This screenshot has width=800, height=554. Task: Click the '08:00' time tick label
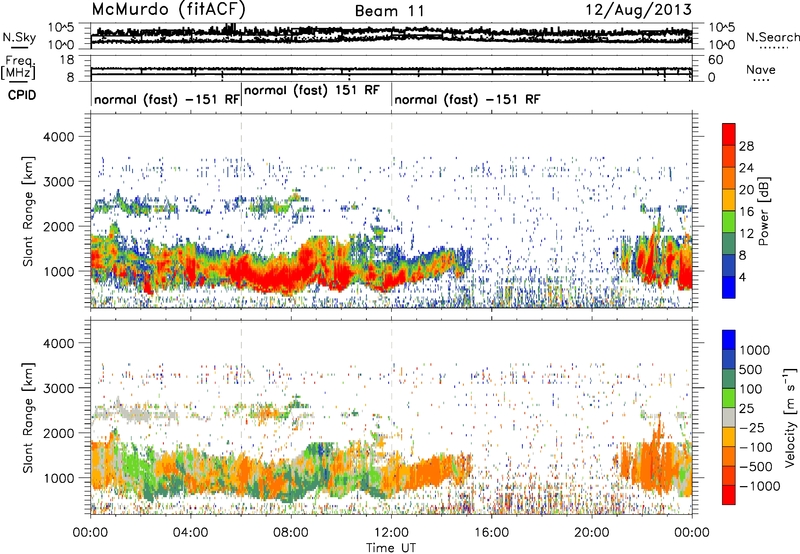point(290,533)
